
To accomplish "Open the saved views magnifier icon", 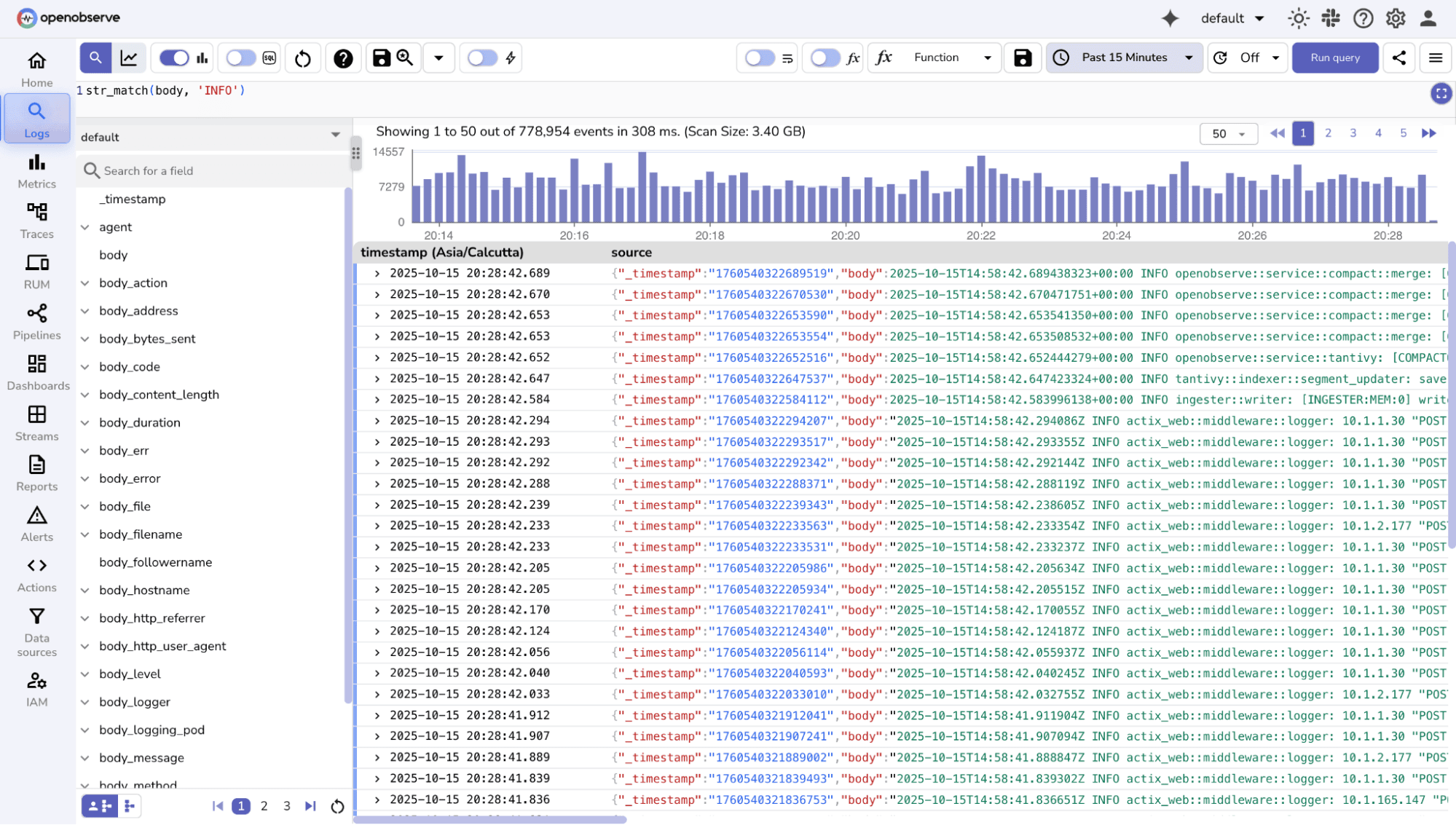I will tap(405, 58).
